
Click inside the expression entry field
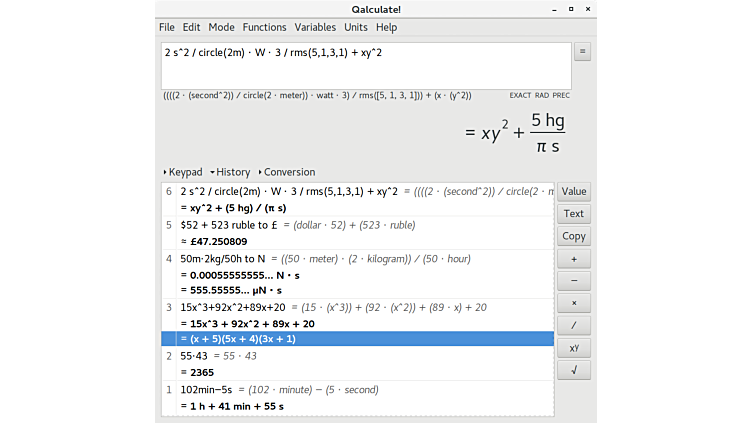click(x=365, y=65)
